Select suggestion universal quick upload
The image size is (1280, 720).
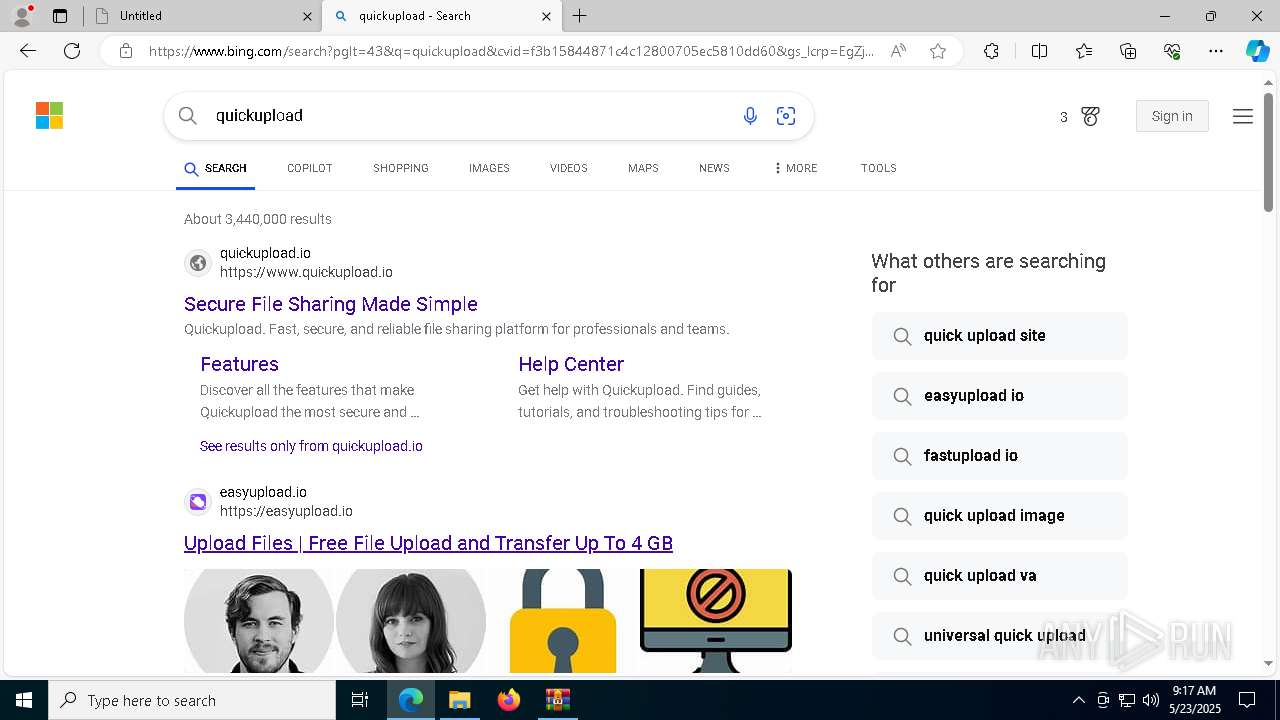[x=999, y=636]
